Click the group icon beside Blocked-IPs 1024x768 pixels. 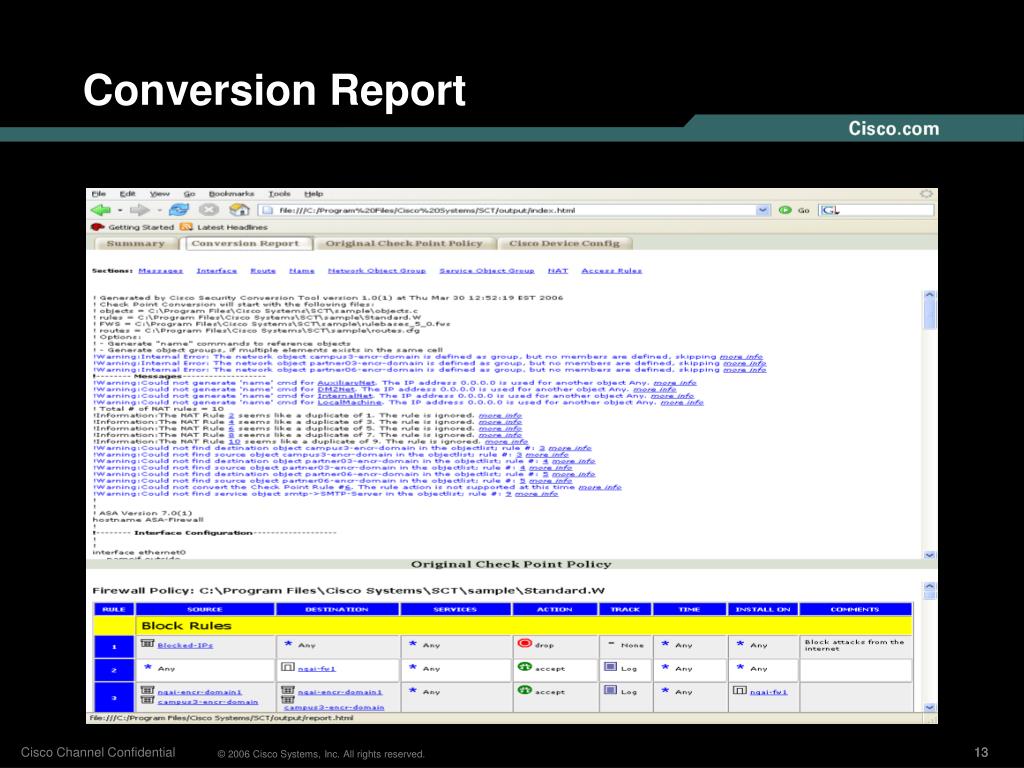pyautogui.click(x=148, y=644)
